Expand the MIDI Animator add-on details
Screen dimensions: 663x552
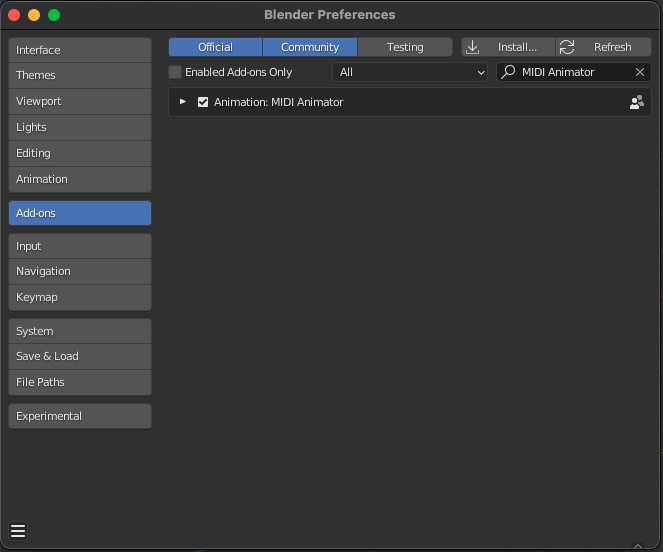coord(183,102)
